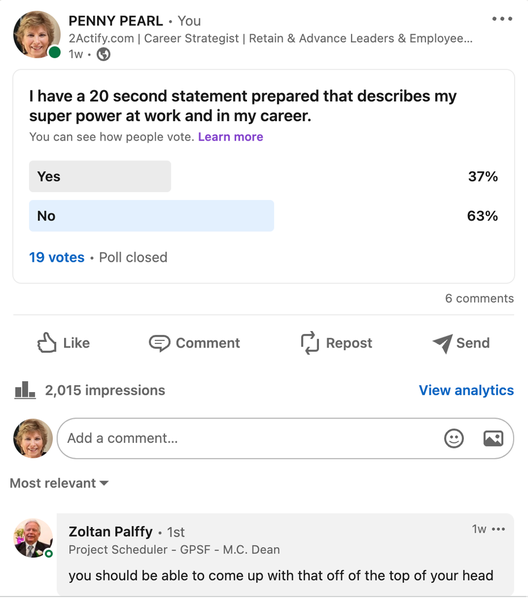
Task: Repost the poll using the arrows icon
Action: [x=310, y=342]
